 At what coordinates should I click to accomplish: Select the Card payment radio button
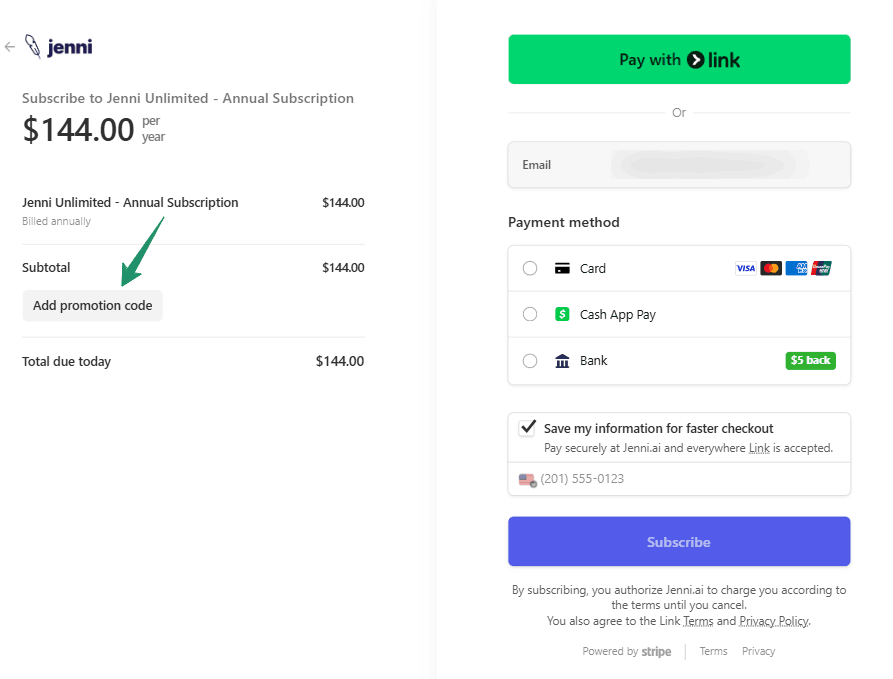[530, 268]
